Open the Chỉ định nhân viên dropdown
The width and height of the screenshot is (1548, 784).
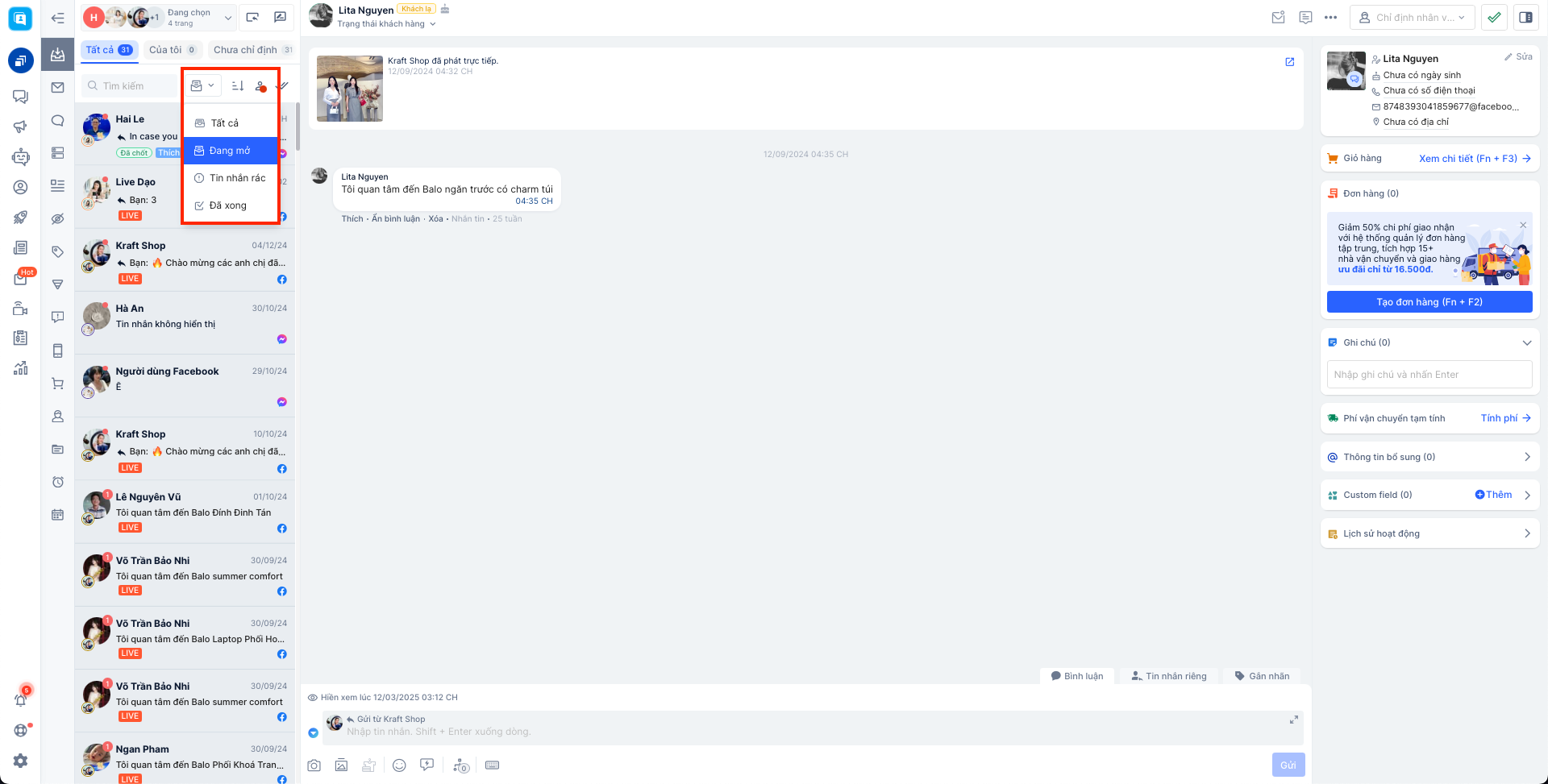click(1412, 17)
